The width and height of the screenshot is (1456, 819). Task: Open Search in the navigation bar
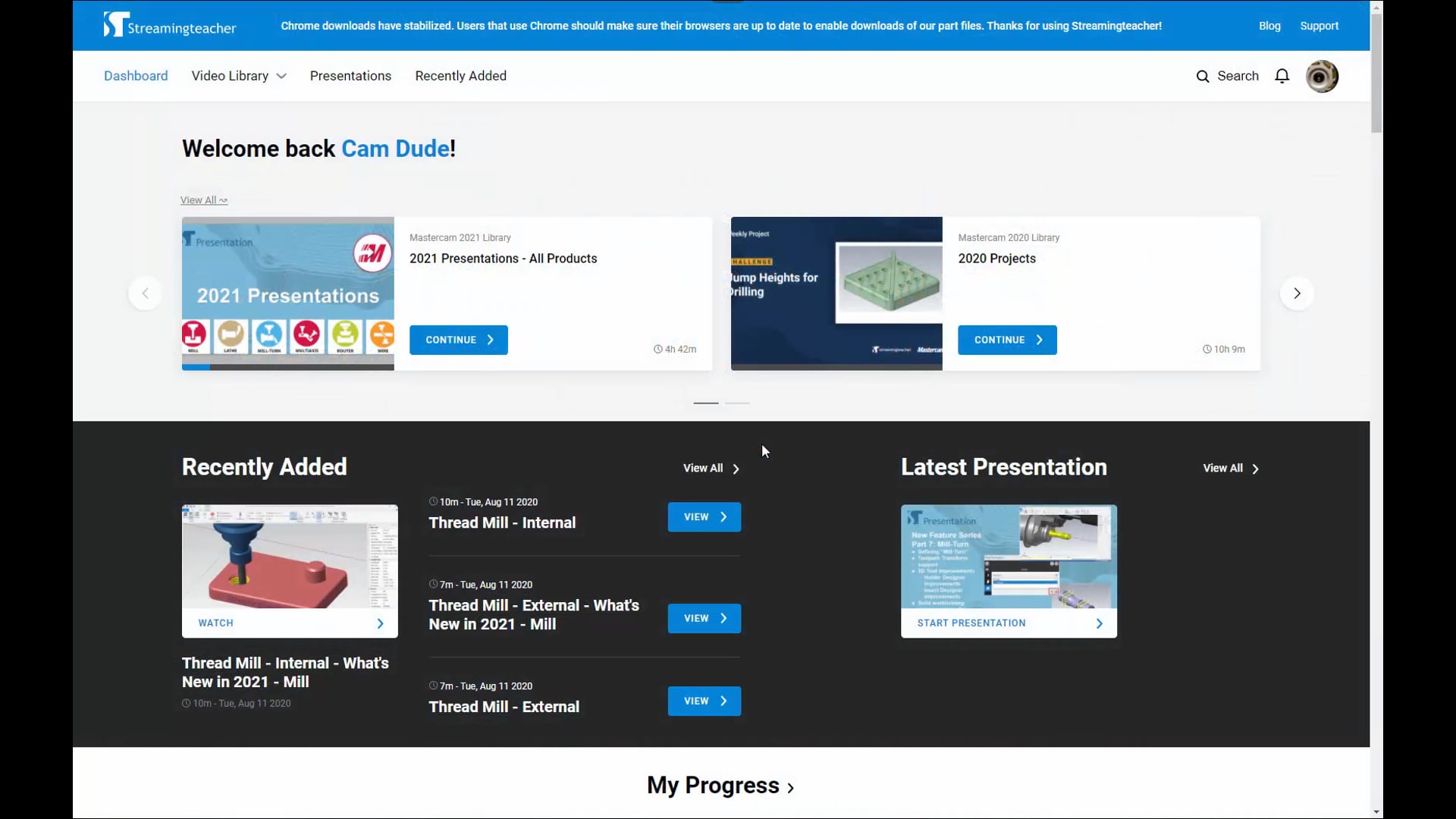[x=1227, y=76]
